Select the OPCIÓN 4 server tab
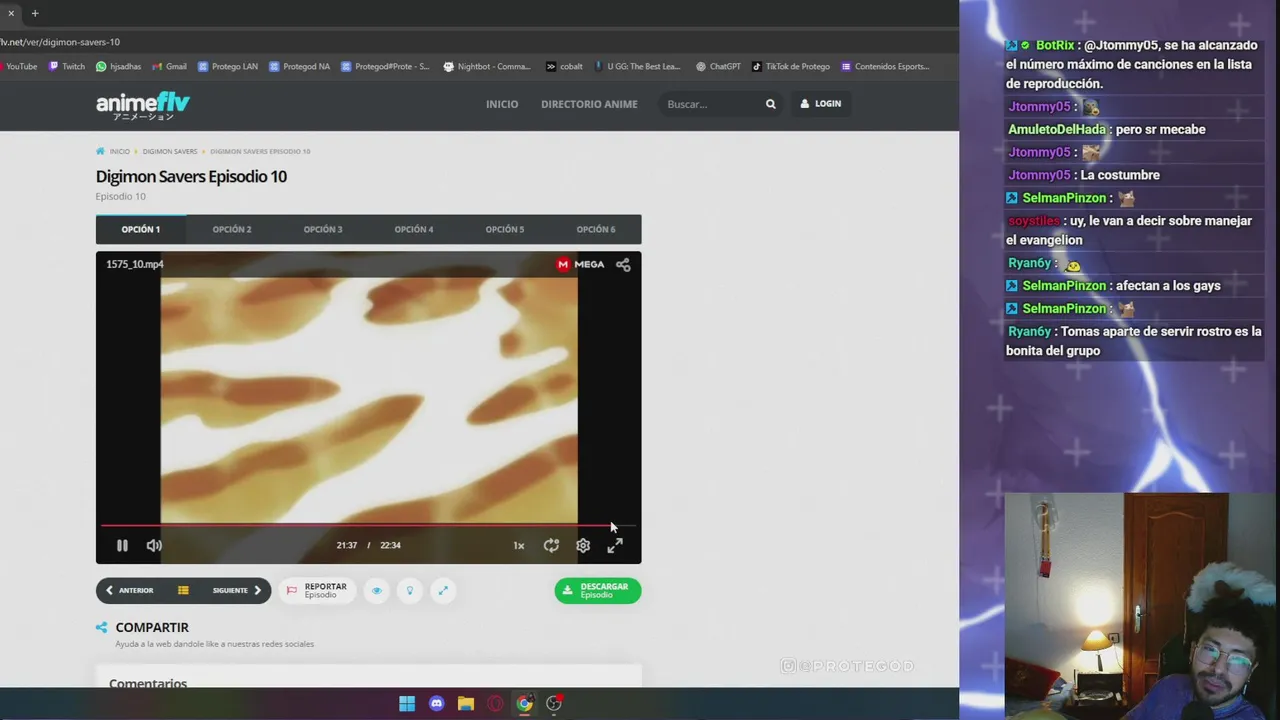 [414, 229]
